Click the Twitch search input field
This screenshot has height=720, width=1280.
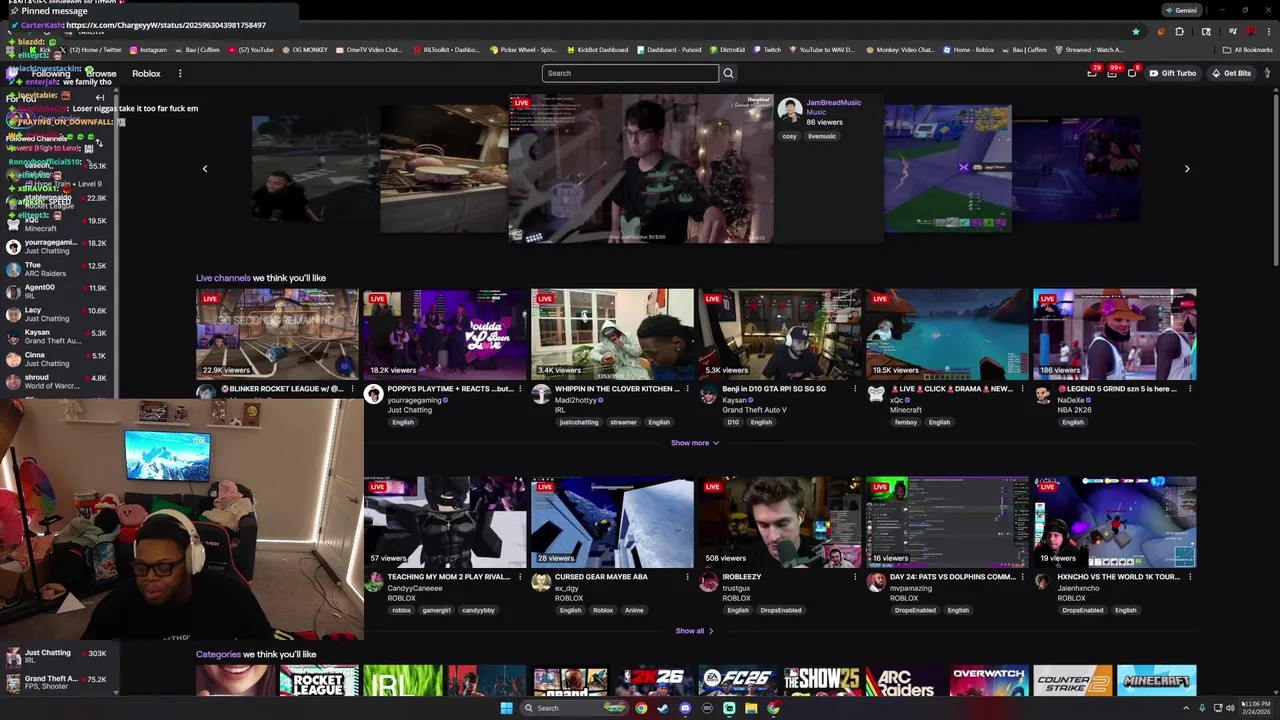tap(630, 73)
